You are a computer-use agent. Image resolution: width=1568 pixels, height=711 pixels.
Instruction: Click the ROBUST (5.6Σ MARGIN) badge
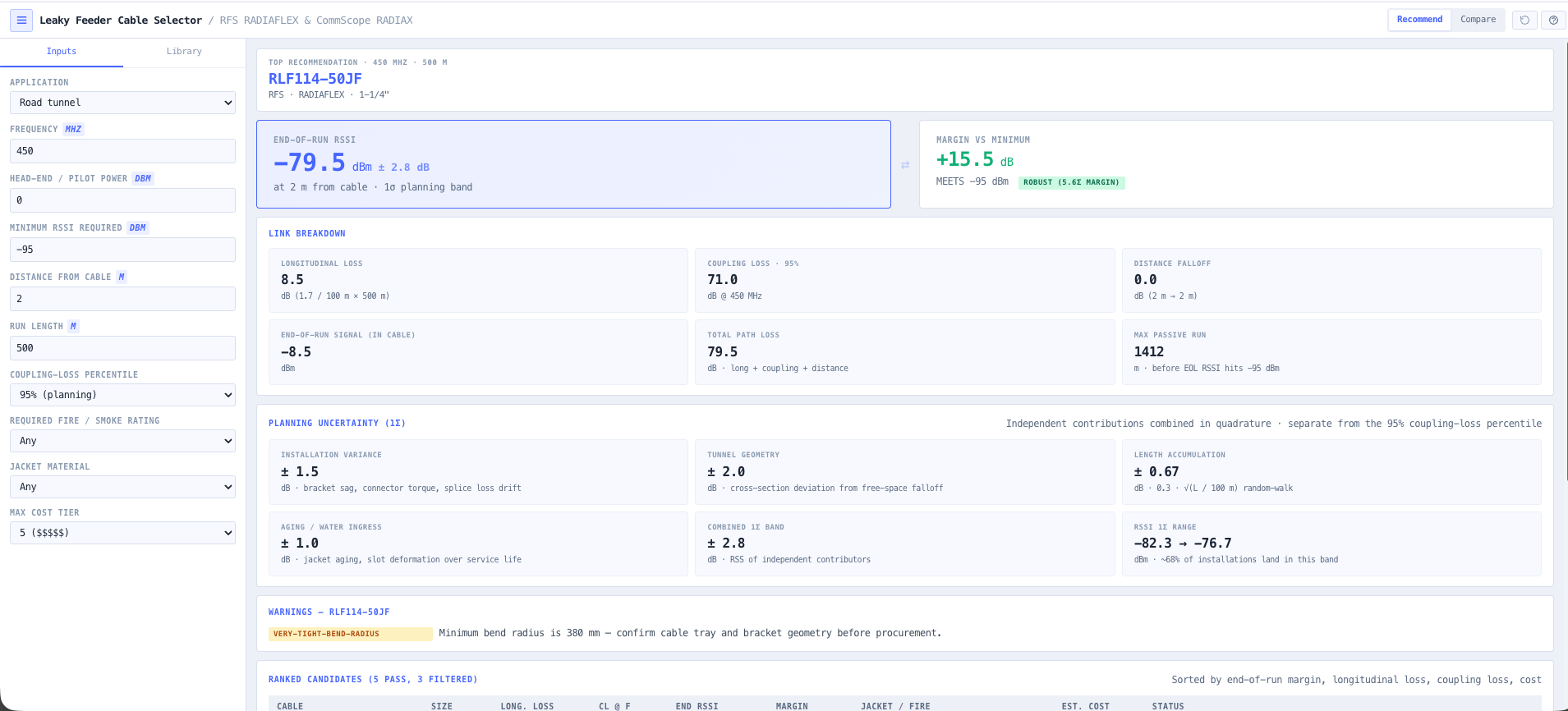pyautogui.click(x=1071, y=182)
